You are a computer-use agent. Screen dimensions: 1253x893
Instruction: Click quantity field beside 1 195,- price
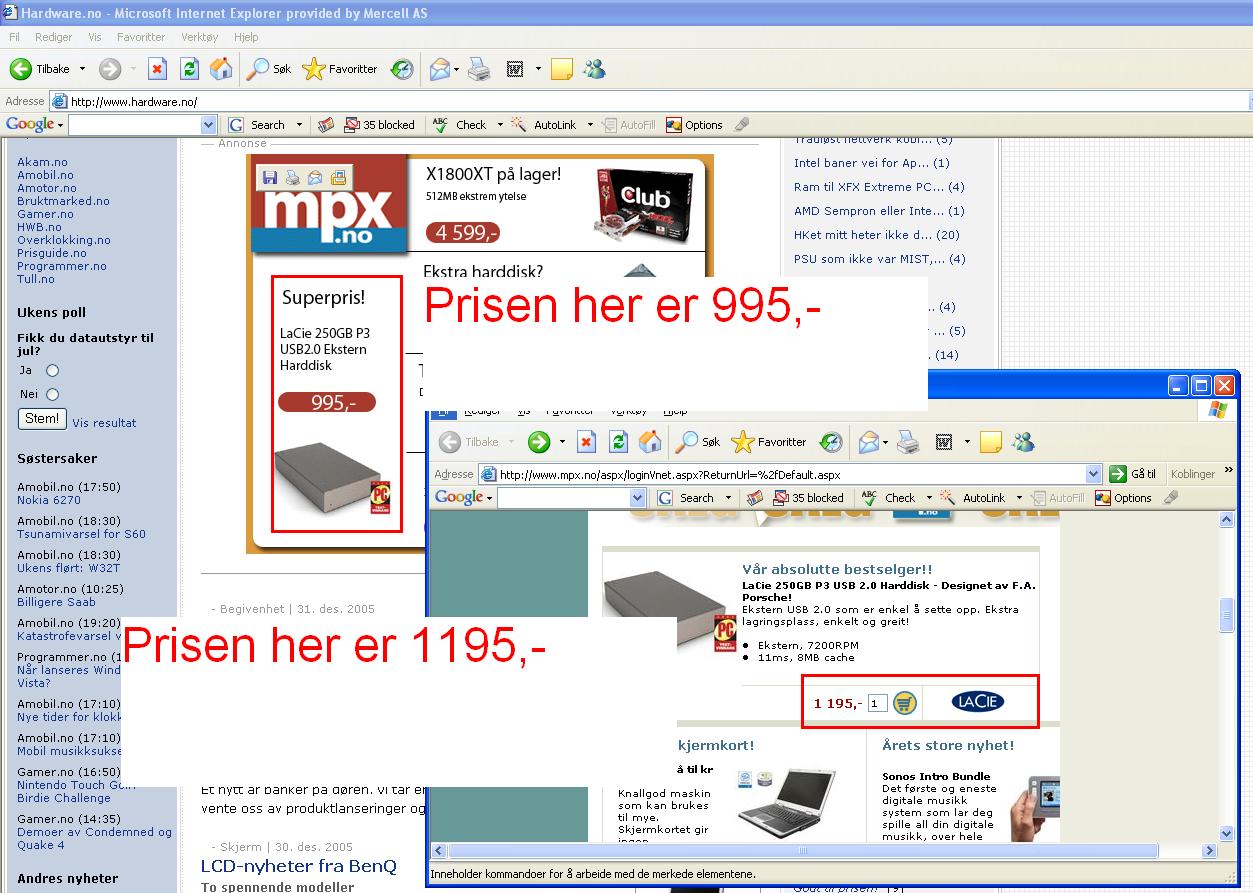coord(878,703)
